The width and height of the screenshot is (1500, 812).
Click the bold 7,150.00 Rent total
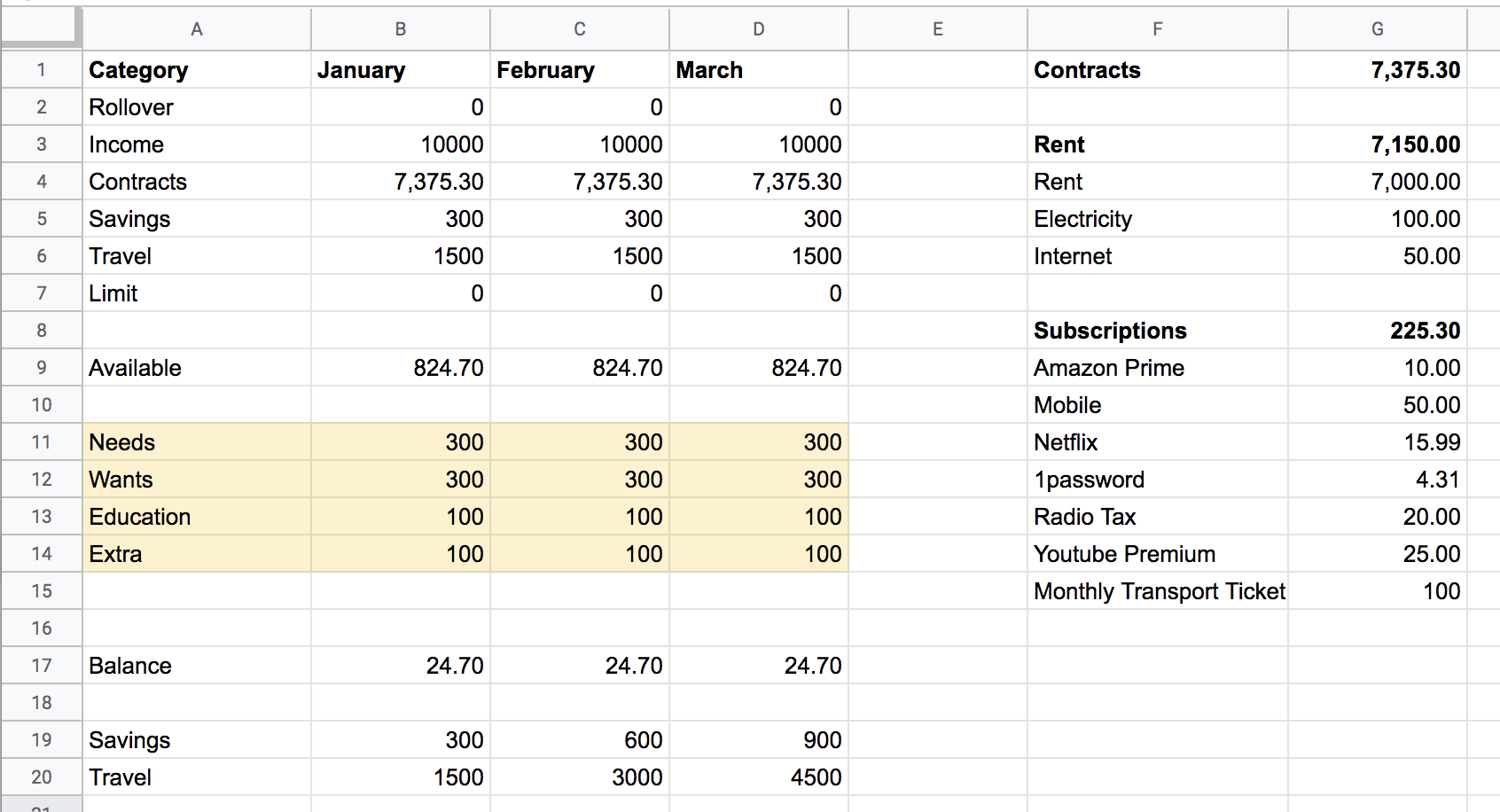click(x=1378, y=144)
